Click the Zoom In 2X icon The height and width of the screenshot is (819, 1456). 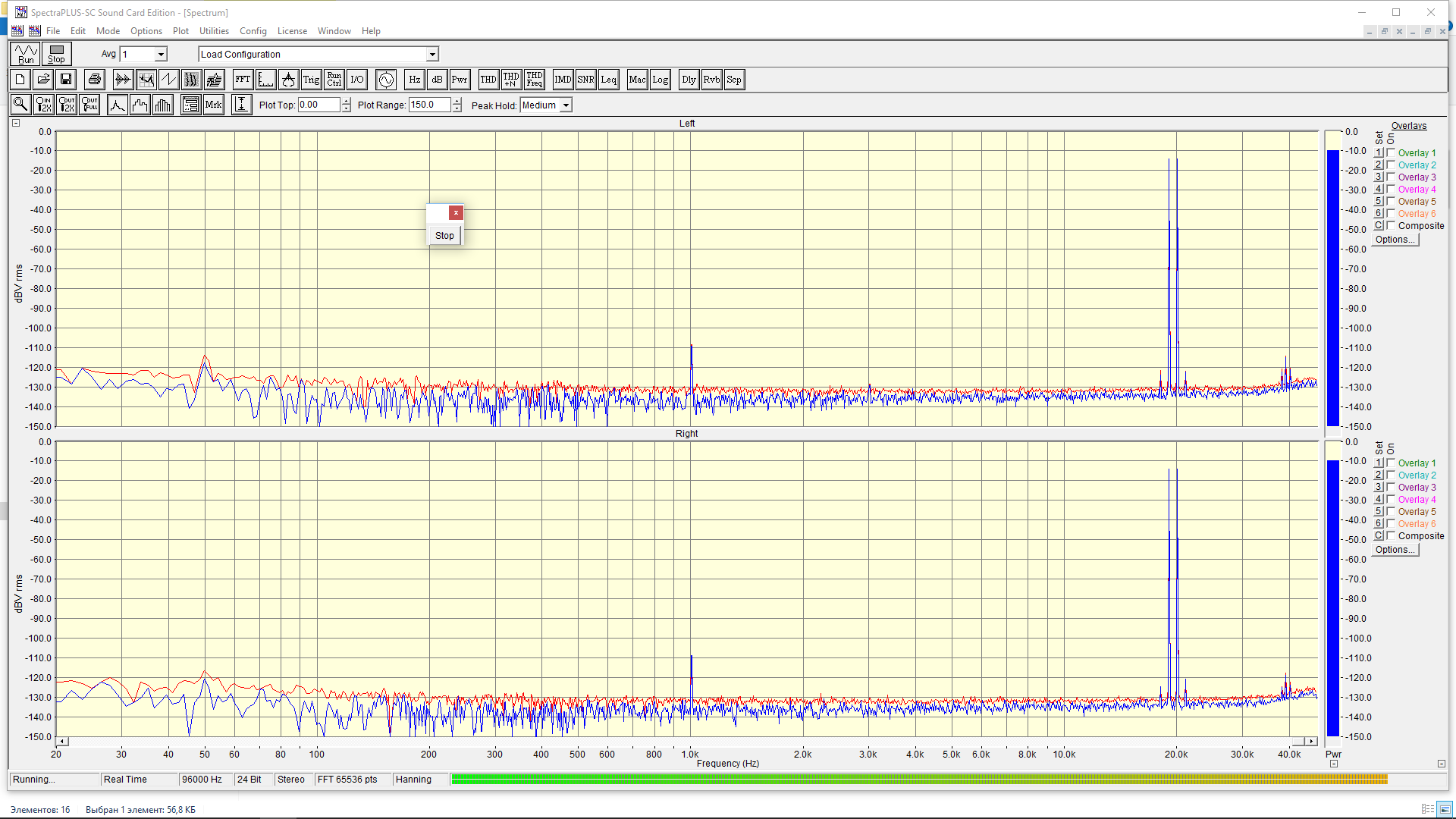44,105
